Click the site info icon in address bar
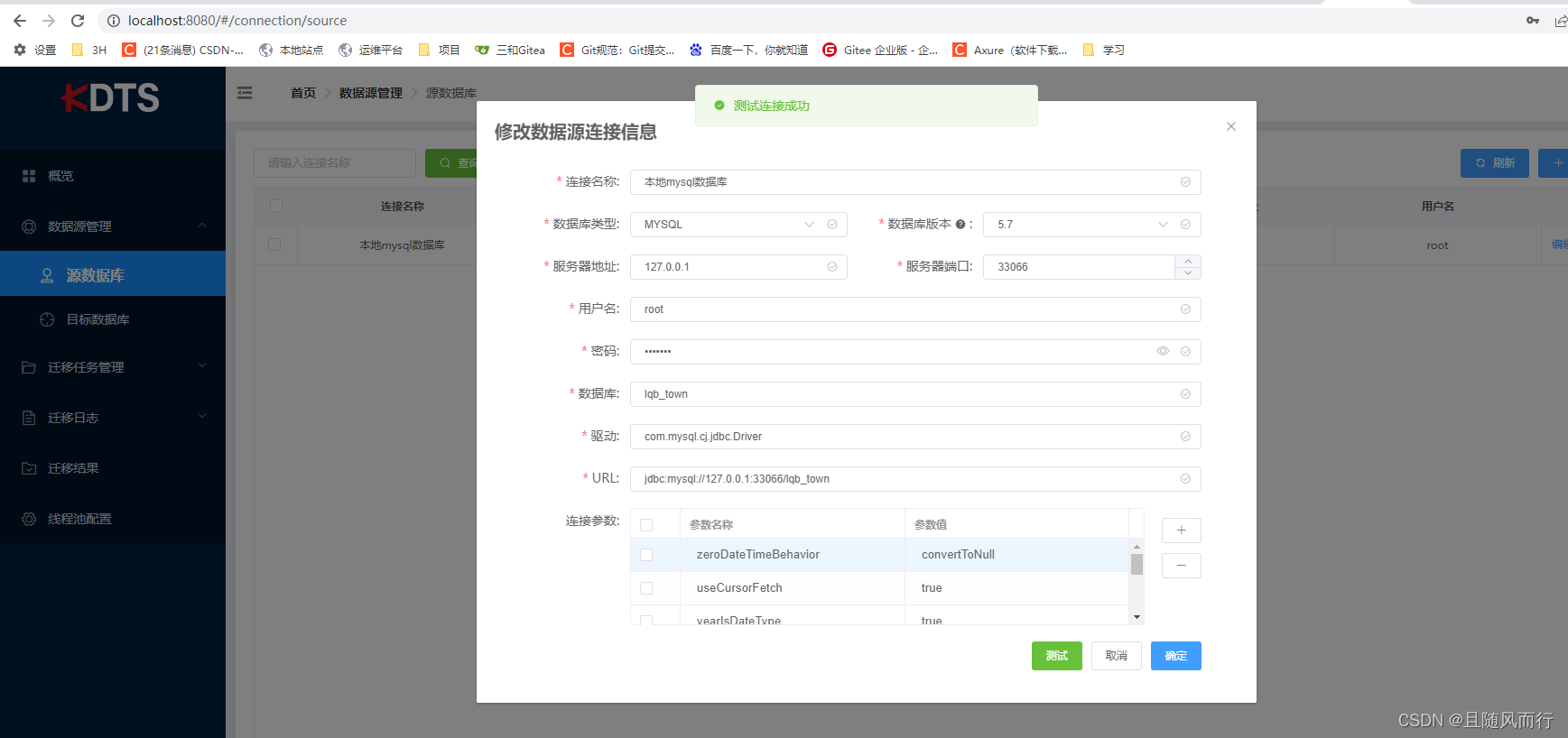 coord(114,20)
